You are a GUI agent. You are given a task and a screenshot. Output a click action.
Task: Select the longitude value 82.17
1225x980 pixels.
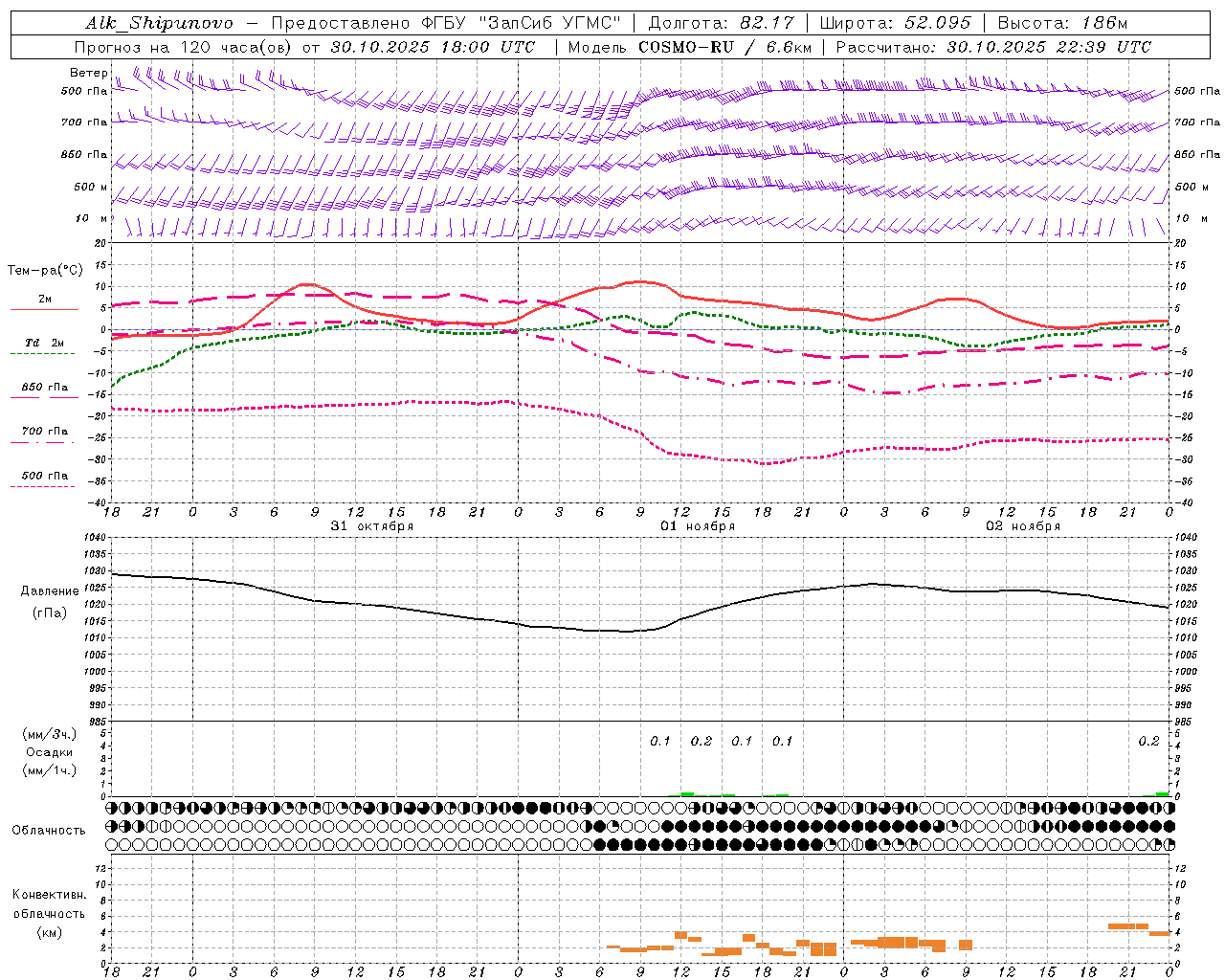768,23
